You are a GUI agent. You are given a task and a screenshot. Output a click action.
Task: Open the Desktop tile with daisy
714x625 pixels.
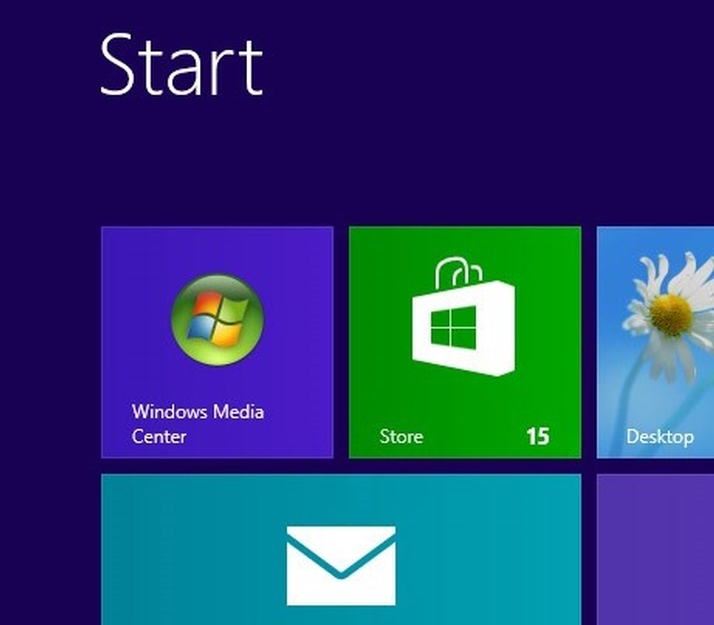(655, 342)
